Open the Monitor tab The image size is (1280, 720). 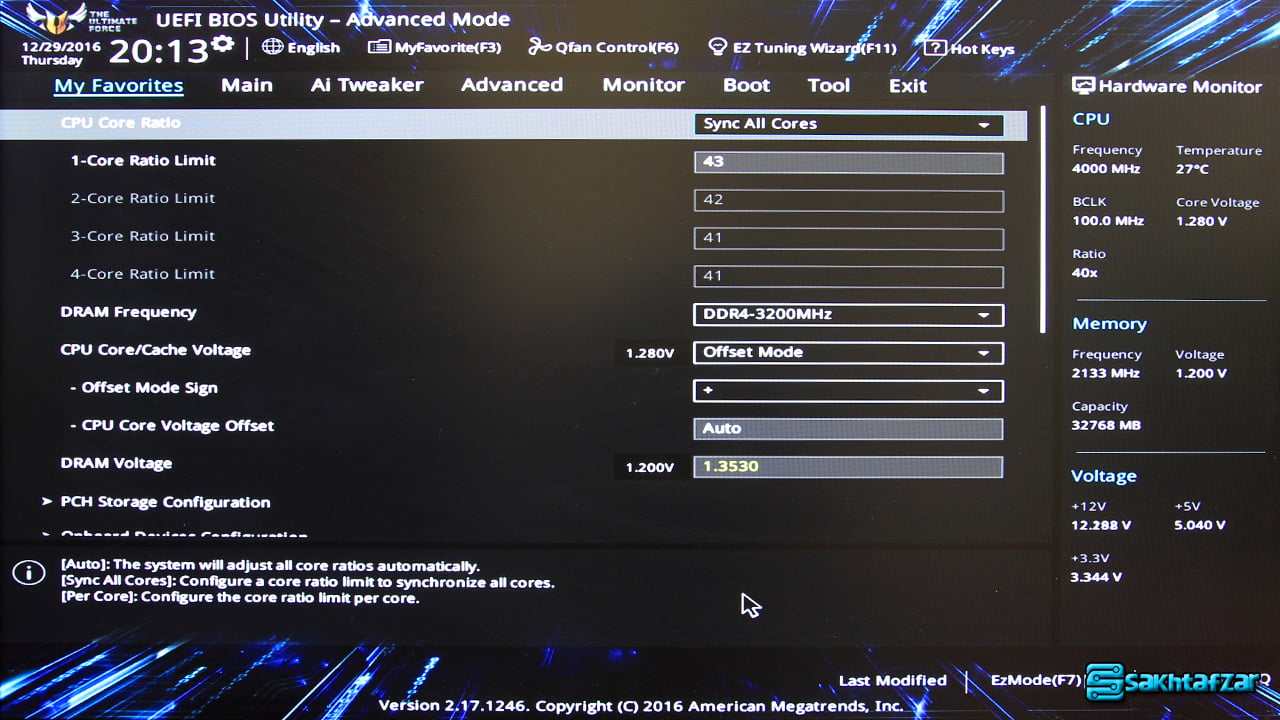coord(643,85)
